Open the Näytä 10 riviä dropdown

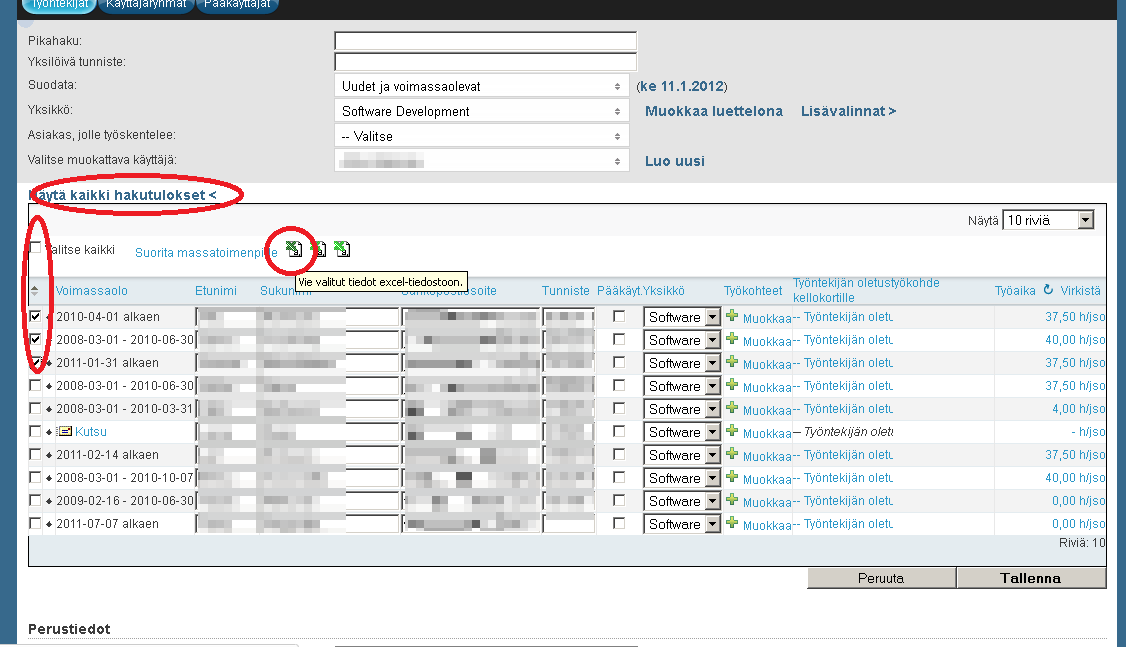[x=1049, y=220]
